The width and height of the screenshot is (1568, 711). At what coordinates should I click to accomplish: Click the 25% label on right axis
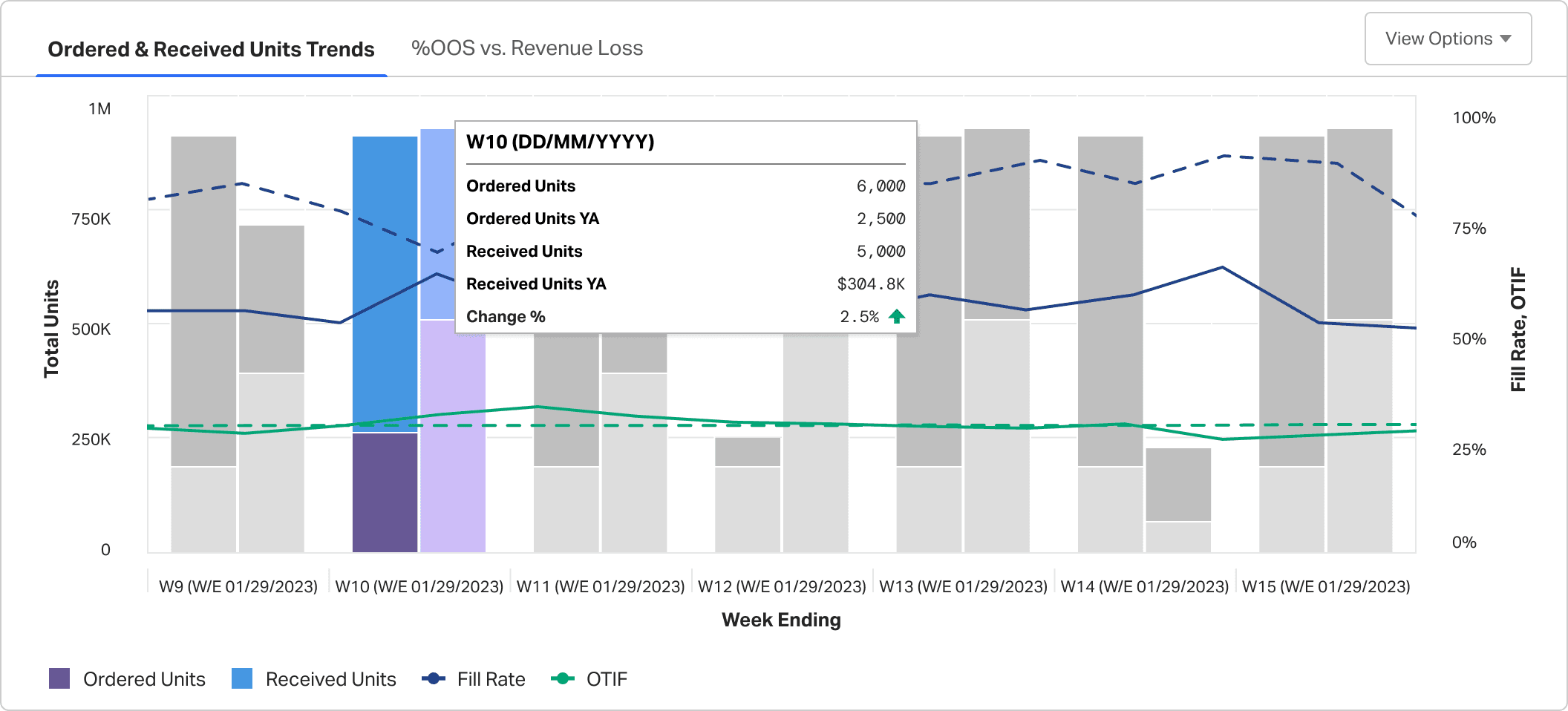(1469, 449)
